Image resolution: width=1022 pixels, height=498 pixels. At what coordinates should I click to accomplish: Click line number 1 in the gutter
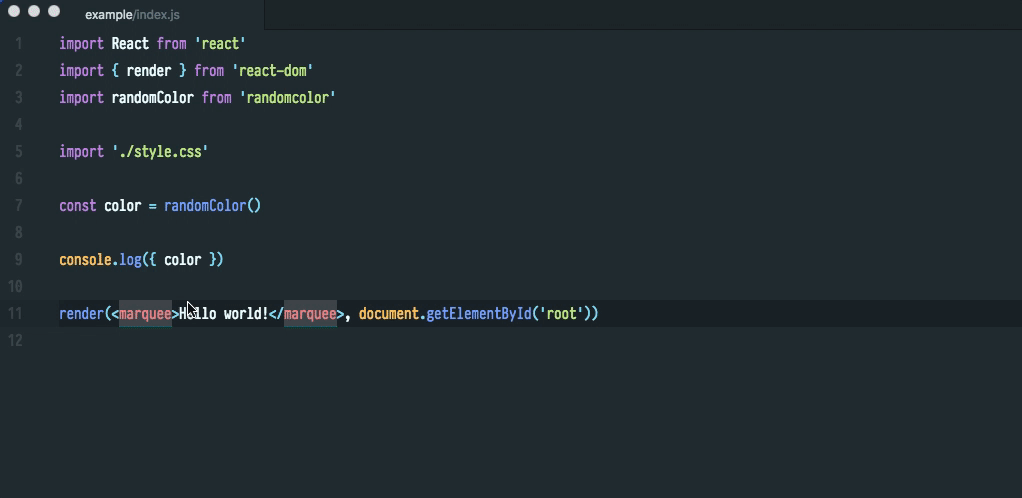tap(19, 44)
